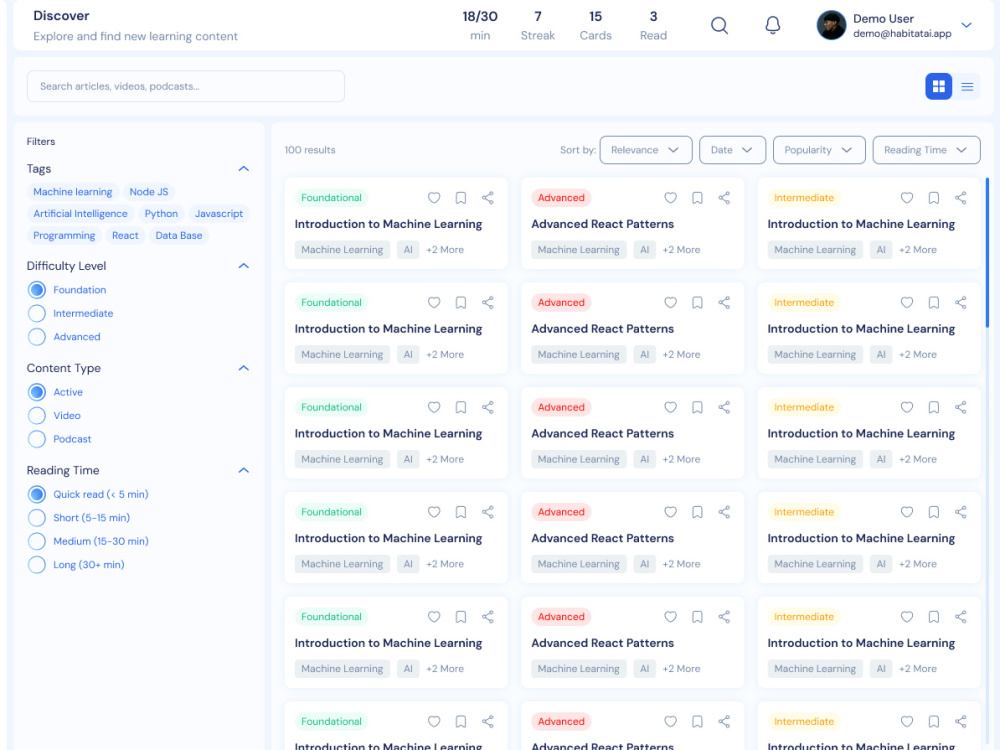Share the top Advanced React Patterns card
1000x750 pixels.
point(724,198)
